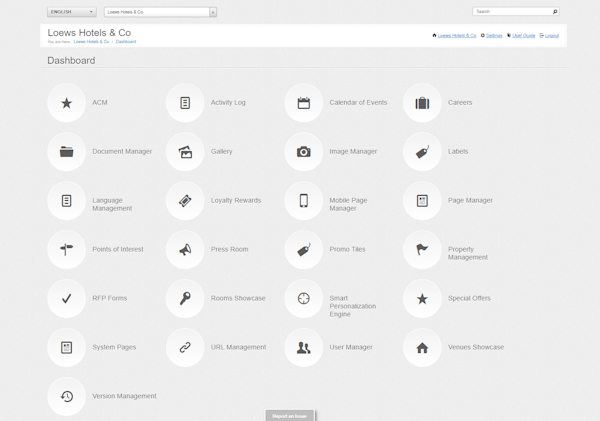
Task: Expand the ENGLISH language dropdown
Action: pyautogui.click(x=71, y=12)
